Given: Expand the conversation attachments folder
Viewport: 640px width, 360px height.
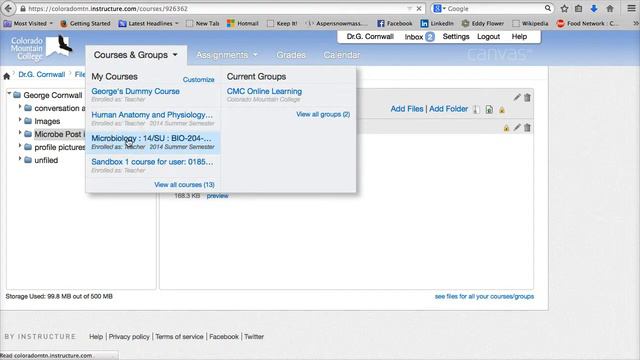Looking at the screenshot, I should pos(20,107).
